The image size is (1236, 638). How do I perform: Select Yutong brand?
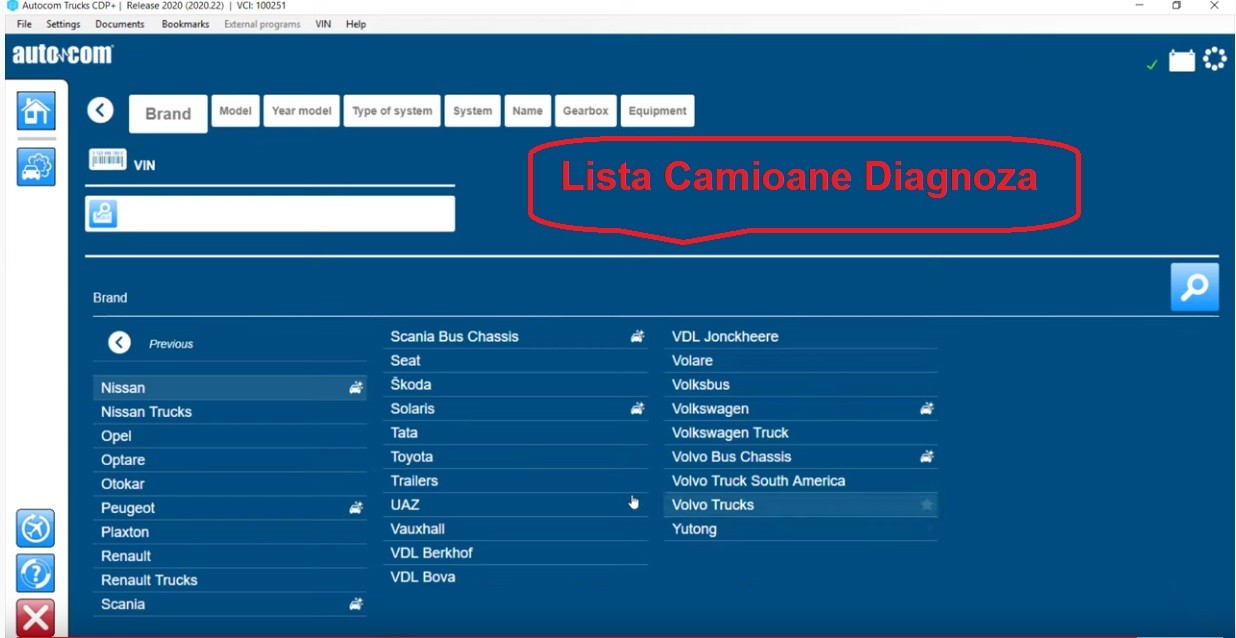[x=801, y=529]
